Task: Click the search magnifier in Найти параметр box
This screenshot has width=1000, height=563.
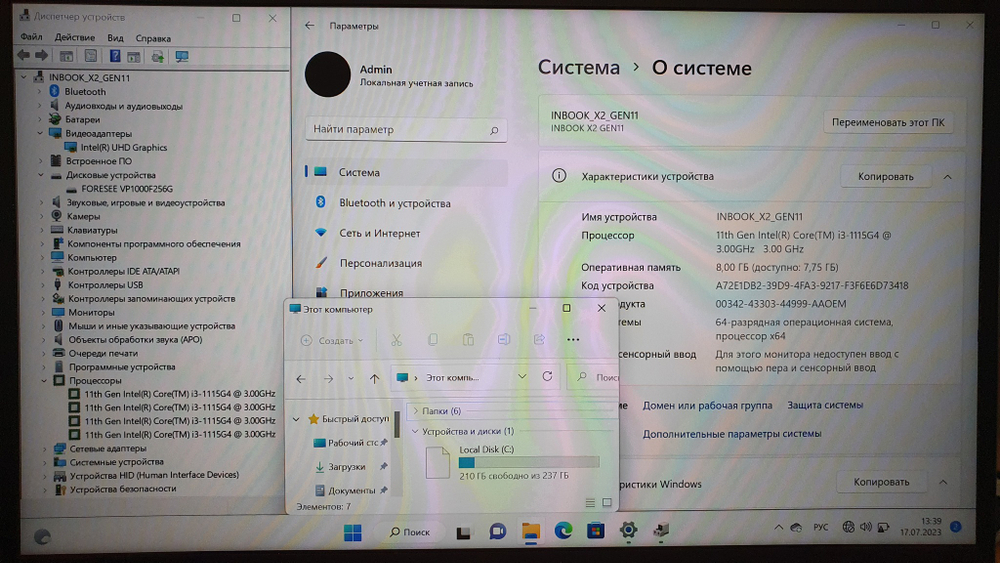Action: 494,130
